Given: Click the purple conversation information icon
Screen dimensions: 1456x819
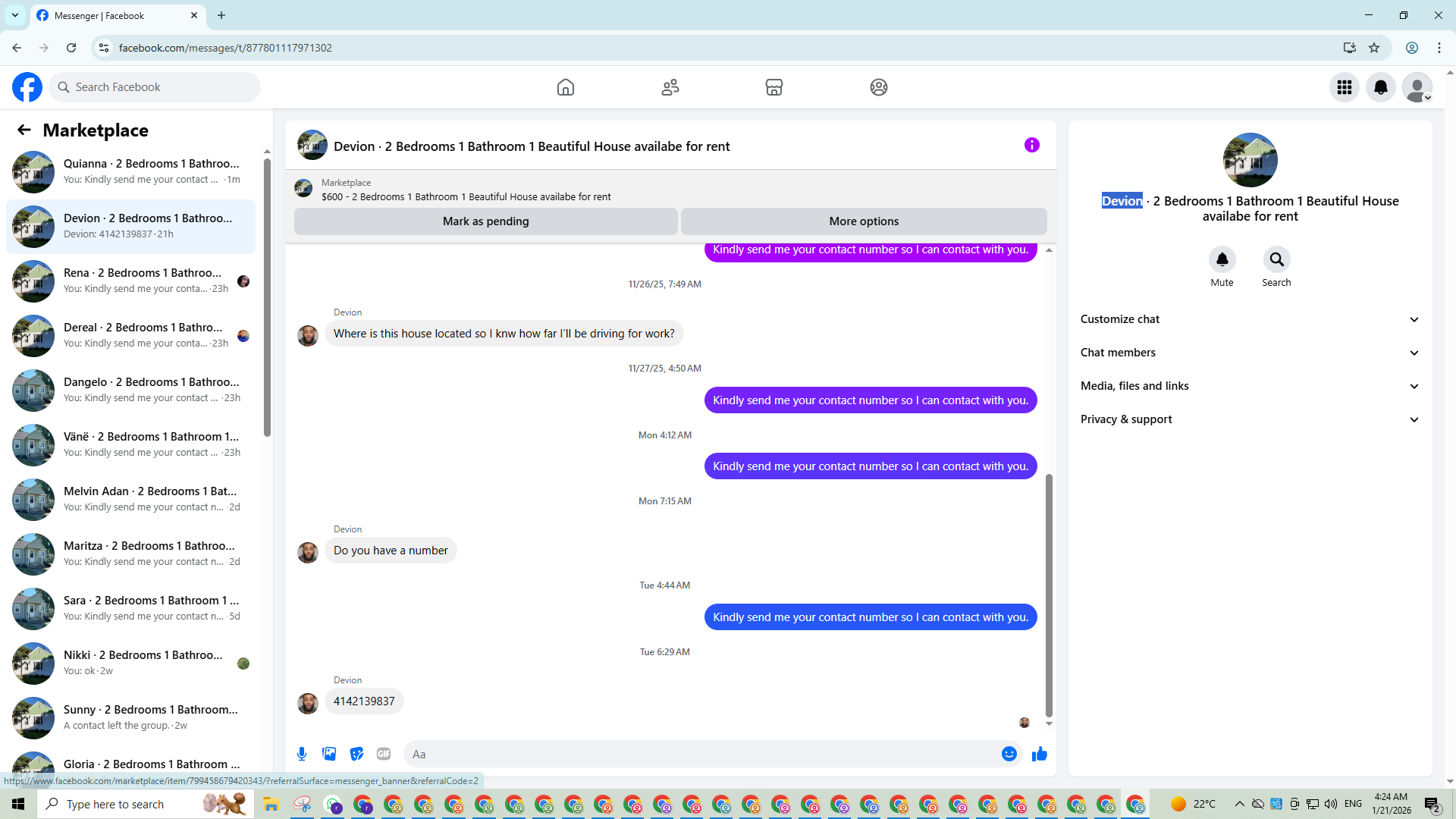Looking at the screenshot, I should [x=1031, y=145].
